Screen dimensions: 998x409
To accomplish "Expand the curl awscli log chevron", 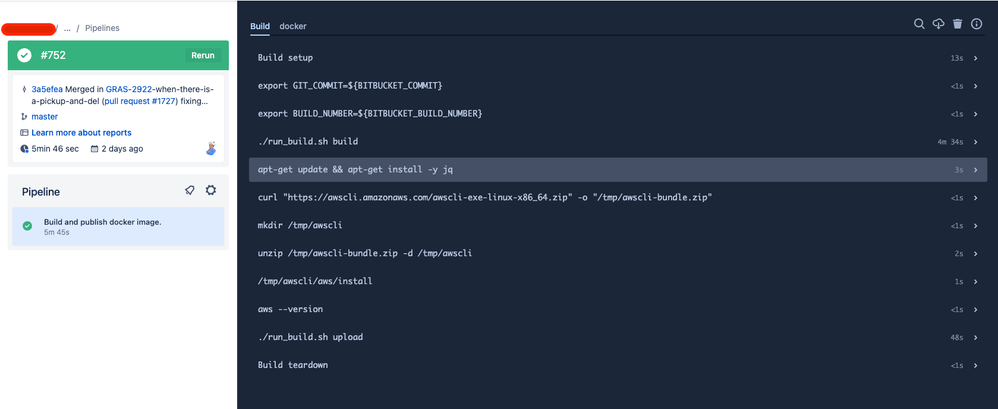I will coord(975,198).
